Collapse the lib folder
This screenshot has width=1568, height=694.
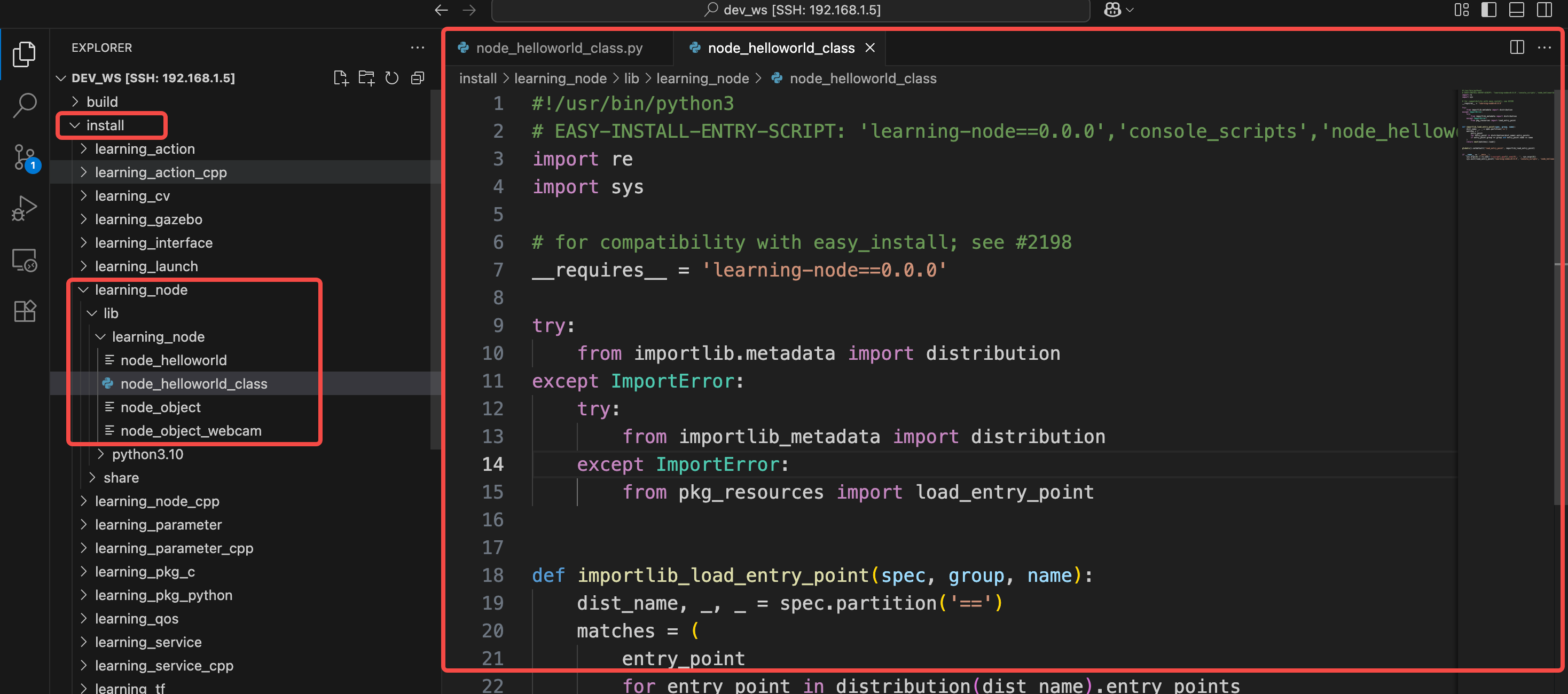pyautogui.click(x=110, y=313)
